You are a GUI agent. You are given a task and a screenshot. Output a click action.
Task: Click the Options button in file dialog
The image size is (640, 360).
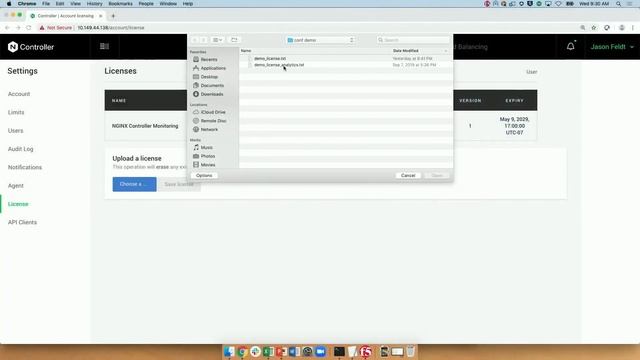(204, 176)
